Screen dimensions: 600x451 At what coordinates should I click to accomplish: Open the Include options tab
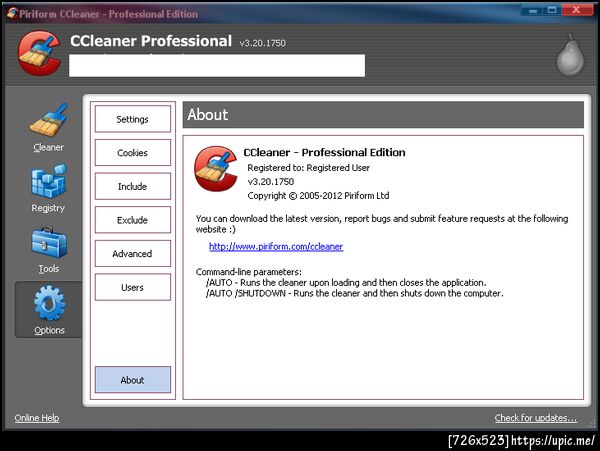pyautogui.click(x=133, y=186)
